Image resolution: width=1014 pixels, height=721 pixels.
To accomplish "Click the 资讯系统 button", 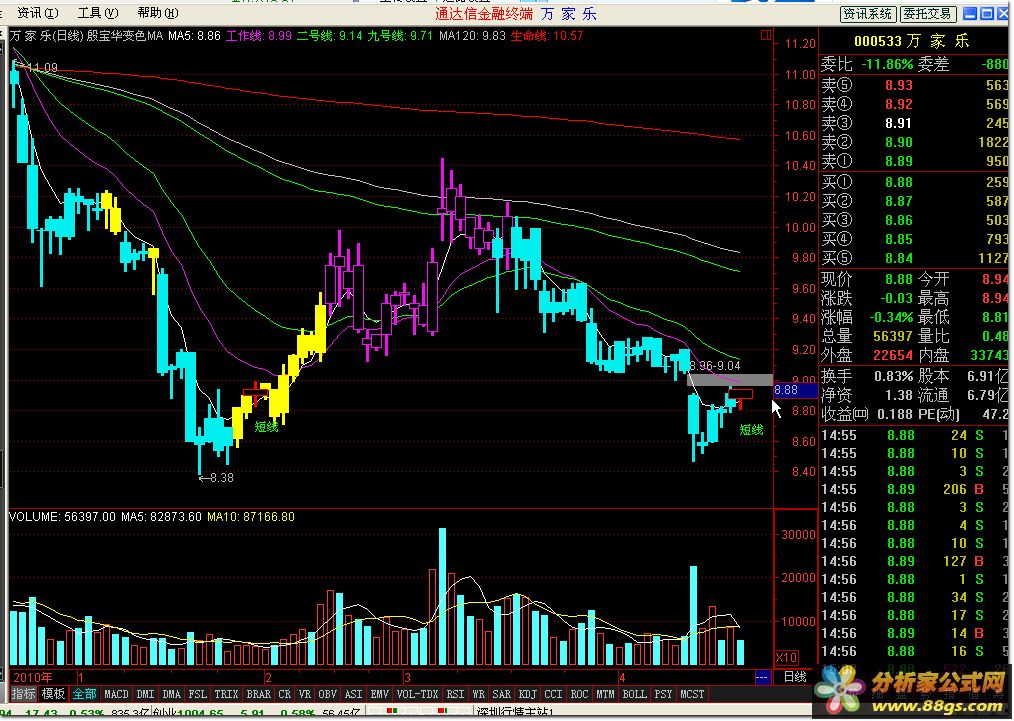I will coord(868,14).
